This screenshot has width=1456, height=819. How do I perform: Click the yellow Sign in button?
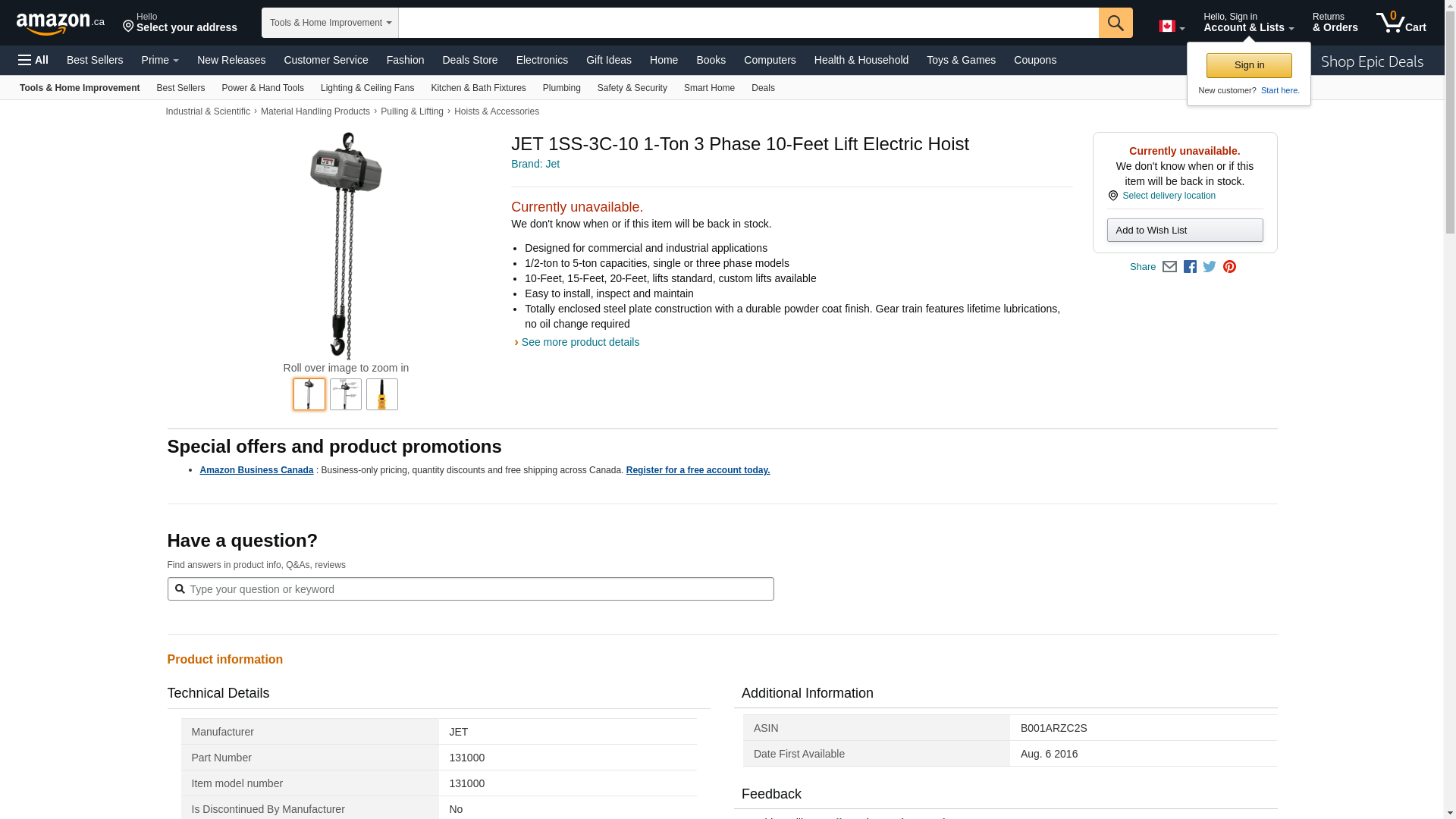(x=1249, y=65)
